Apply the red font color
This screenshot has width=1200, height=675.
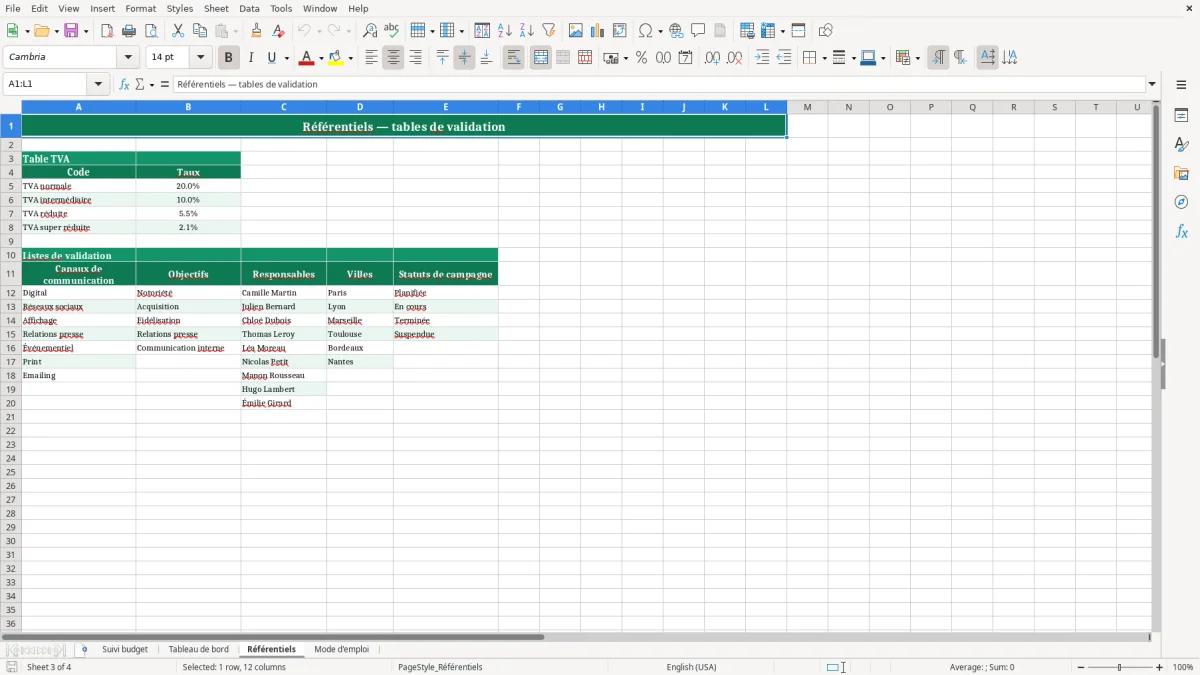(307, 58)
